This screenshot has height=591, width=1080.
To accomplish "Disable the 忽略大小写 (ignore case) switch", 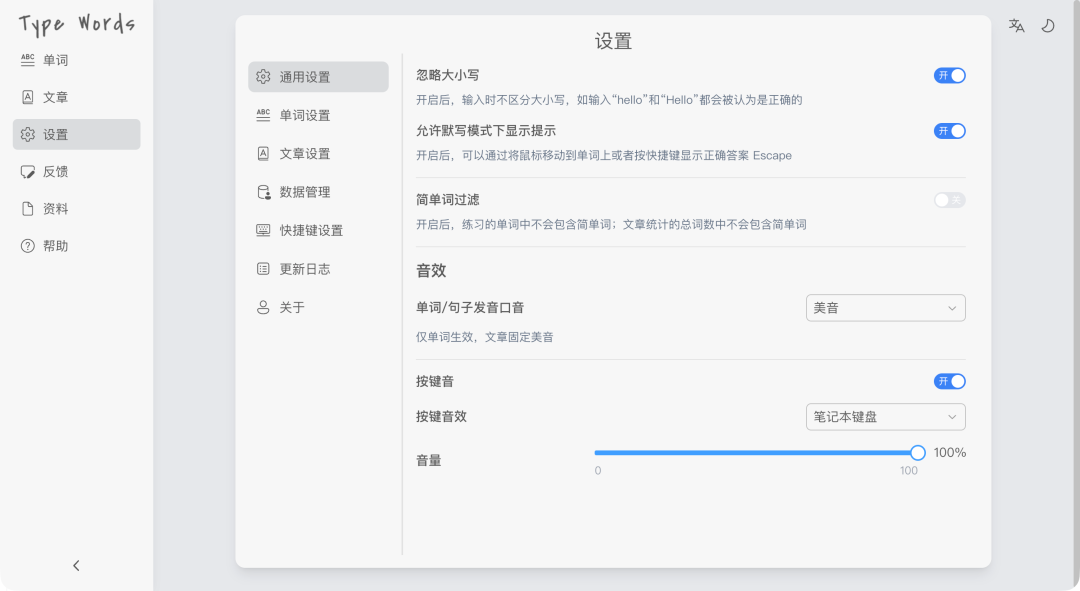I will pos(949,75).
